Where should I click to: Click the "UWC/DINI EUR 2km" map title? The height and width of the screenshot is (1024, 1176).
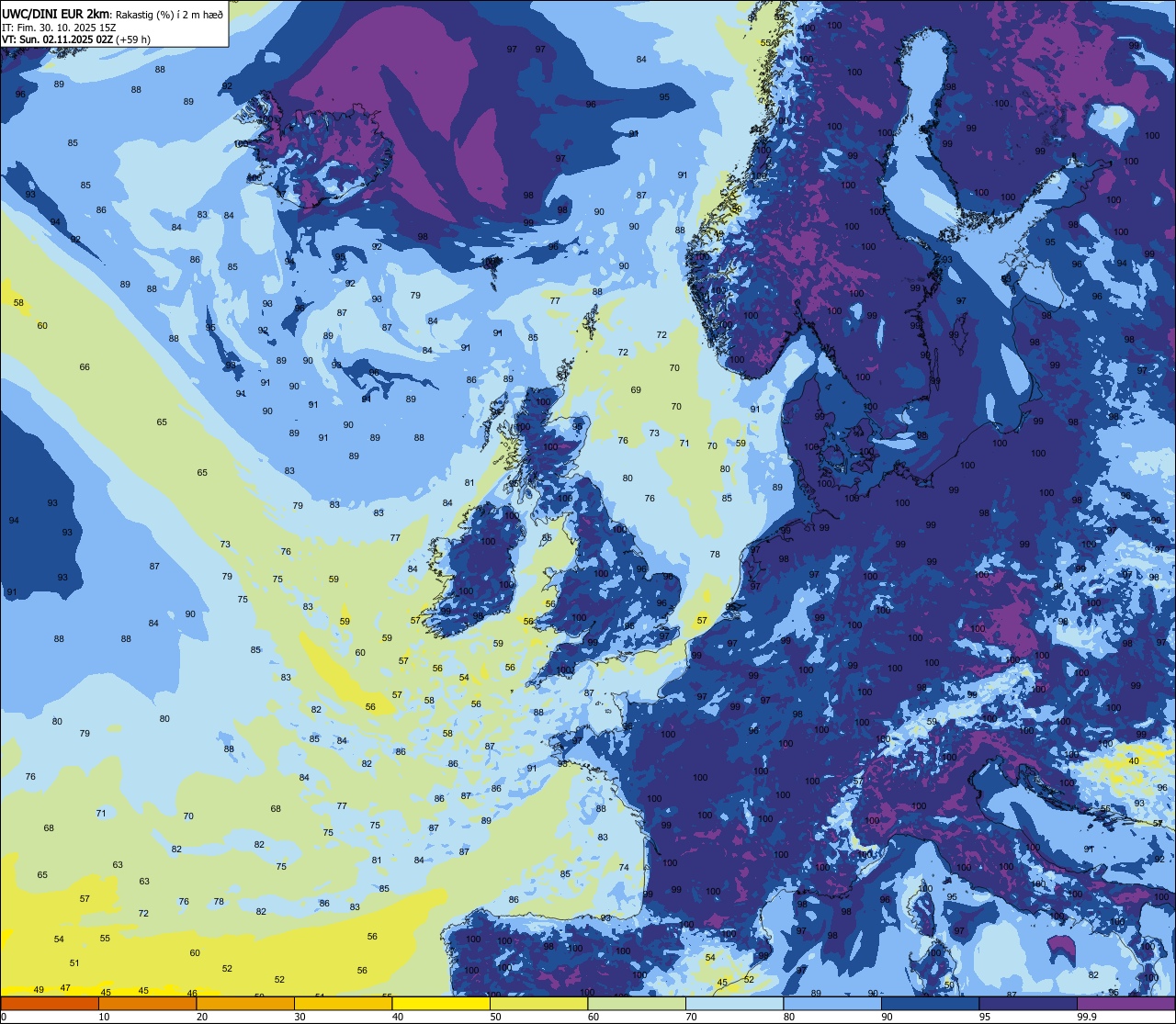coord(55,14)
